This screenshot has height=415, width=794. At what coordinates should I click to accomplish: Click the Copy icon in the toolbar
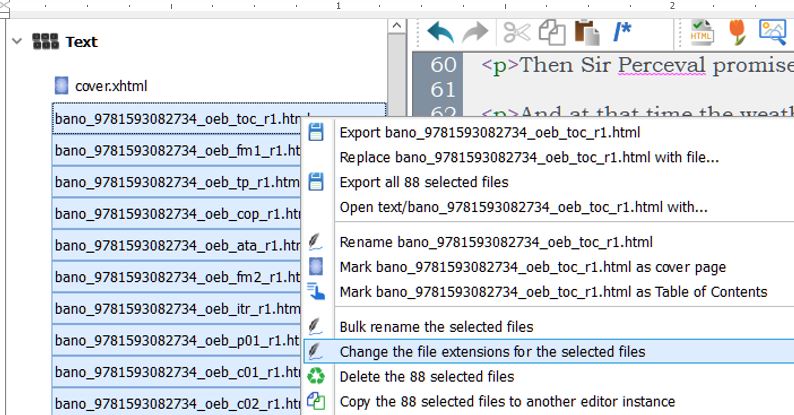coord(551,33)
